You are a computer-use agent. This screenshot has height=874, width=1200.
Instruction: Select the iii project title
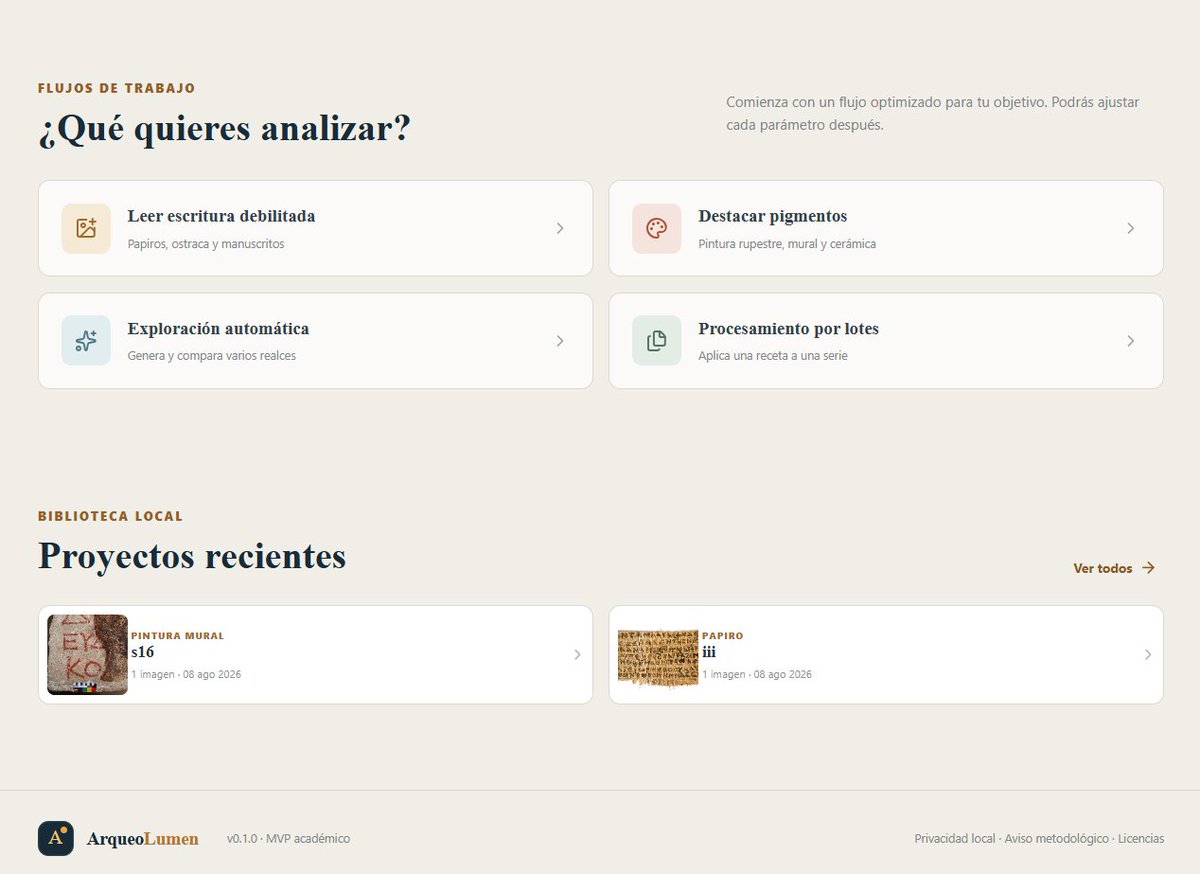click(709, 652)
